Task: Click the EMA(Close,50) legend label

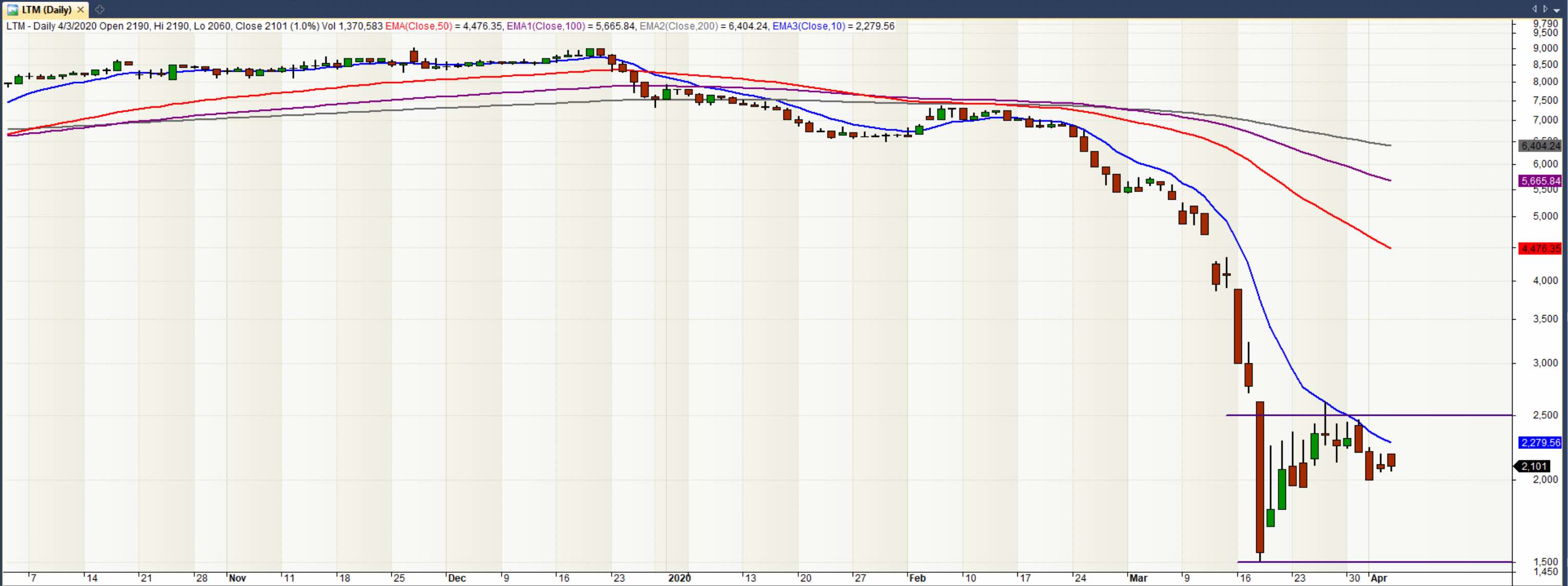Action: click(419, 26)
